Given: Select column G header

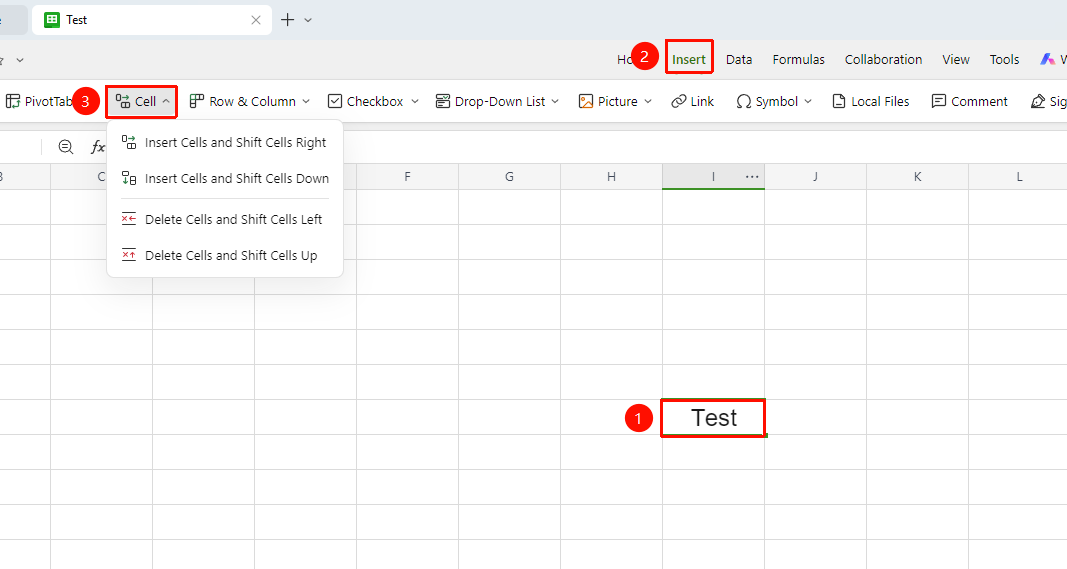Looking at the screenshot, I should pos(510,176).
